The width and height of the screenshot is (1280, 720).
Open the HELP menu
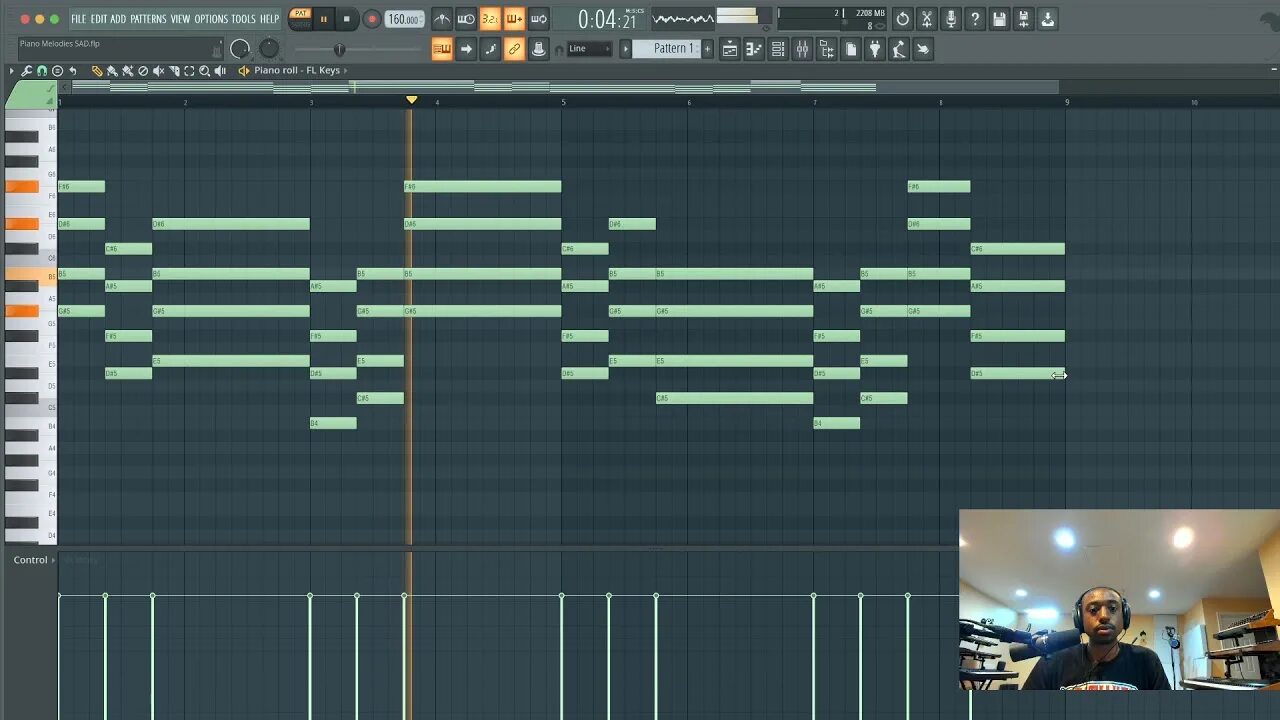(x=269, y=19)
